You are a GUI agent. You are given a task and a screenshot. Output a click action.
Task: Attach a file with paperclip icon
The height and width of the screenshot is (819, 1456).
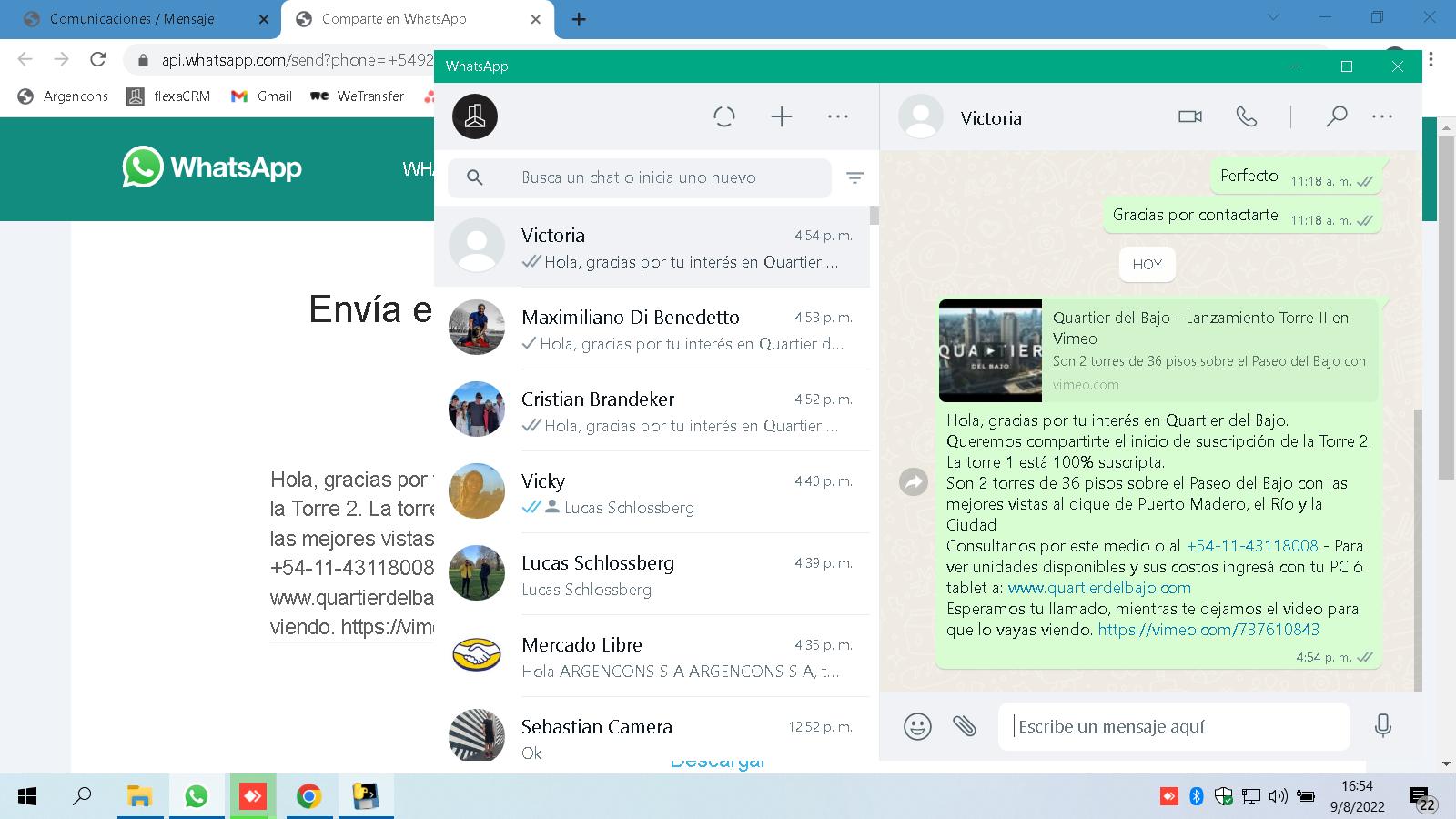(x=965, y=725)
